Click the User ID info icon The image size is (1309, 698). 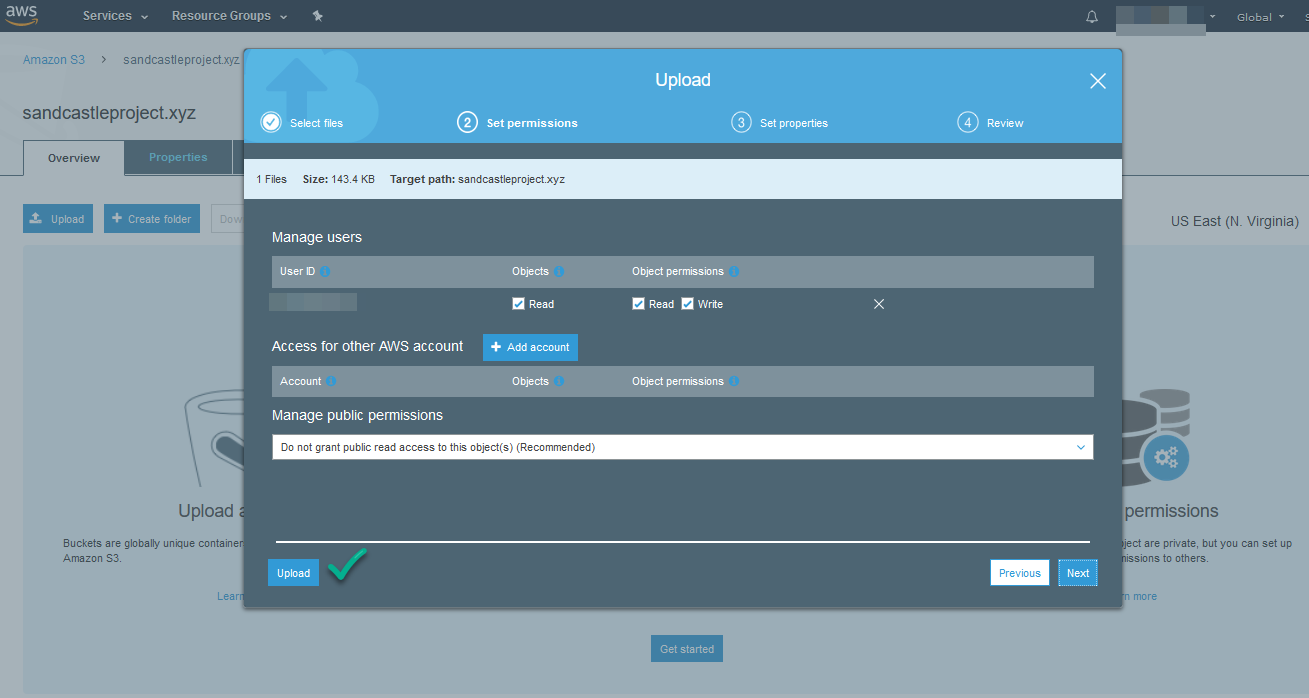click(x=325, y=272)
